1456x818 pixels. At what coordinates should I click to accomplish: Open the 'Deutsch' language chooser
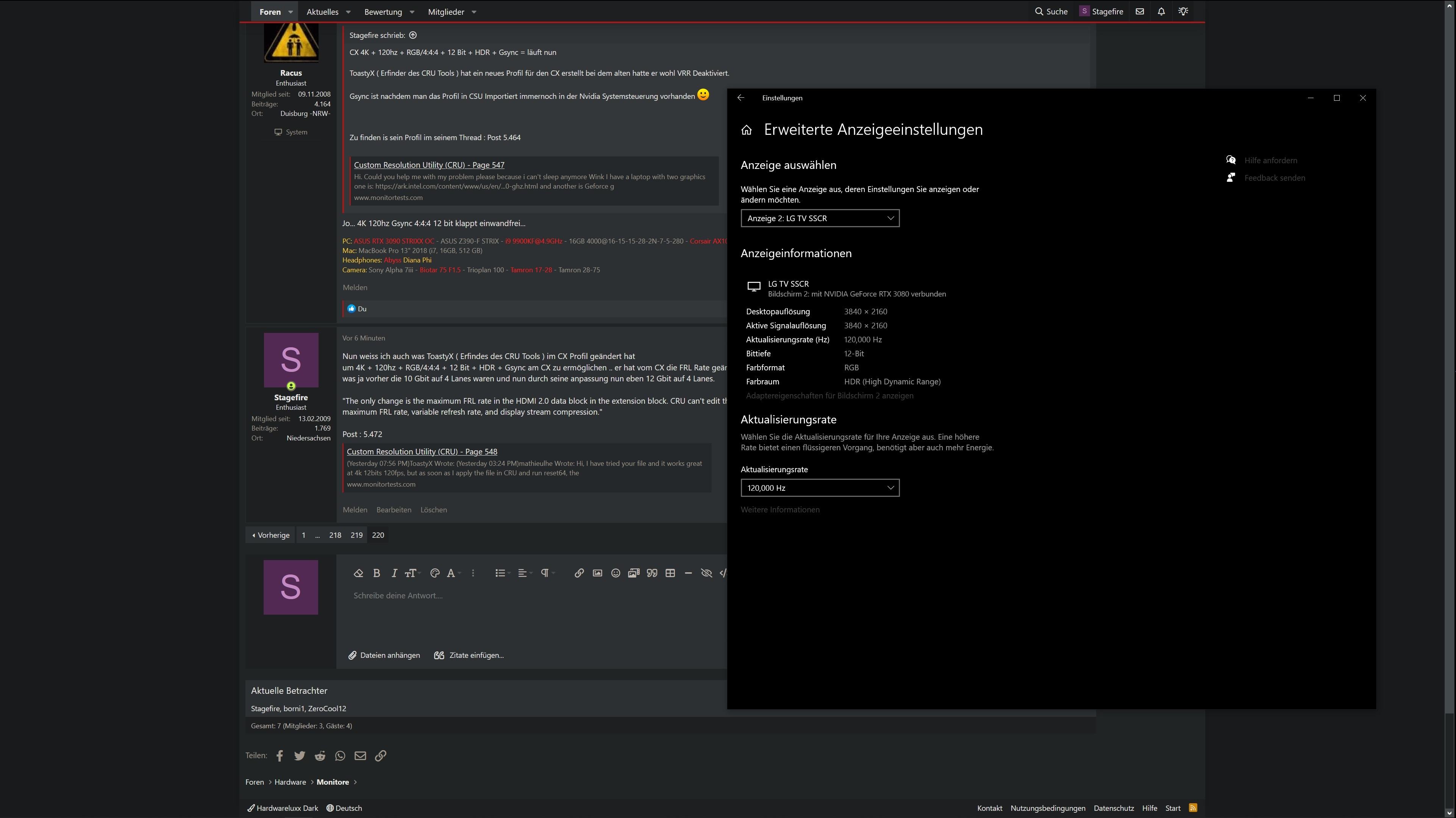pyautogui.click(x=344, y=808)
